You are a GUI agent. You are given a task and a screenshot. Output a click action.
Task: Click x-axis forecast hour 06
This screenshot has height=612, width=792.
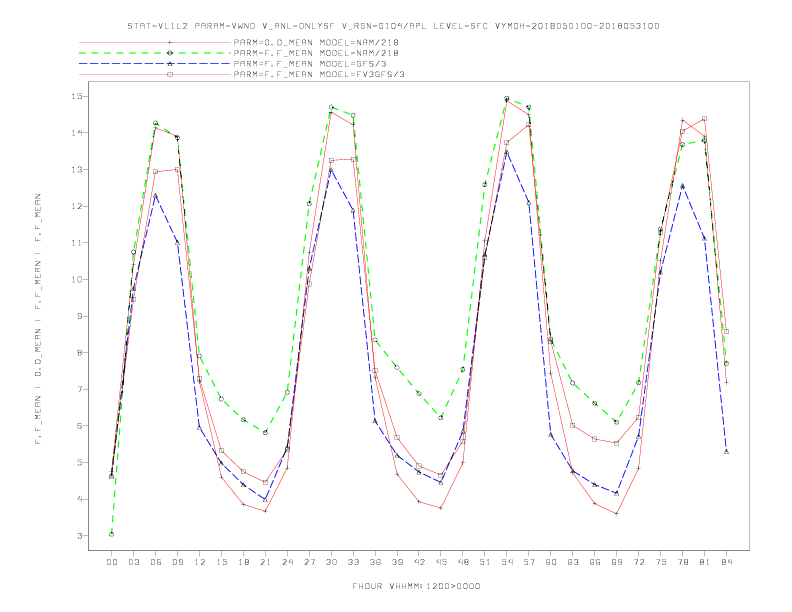[x=156, y=562]
